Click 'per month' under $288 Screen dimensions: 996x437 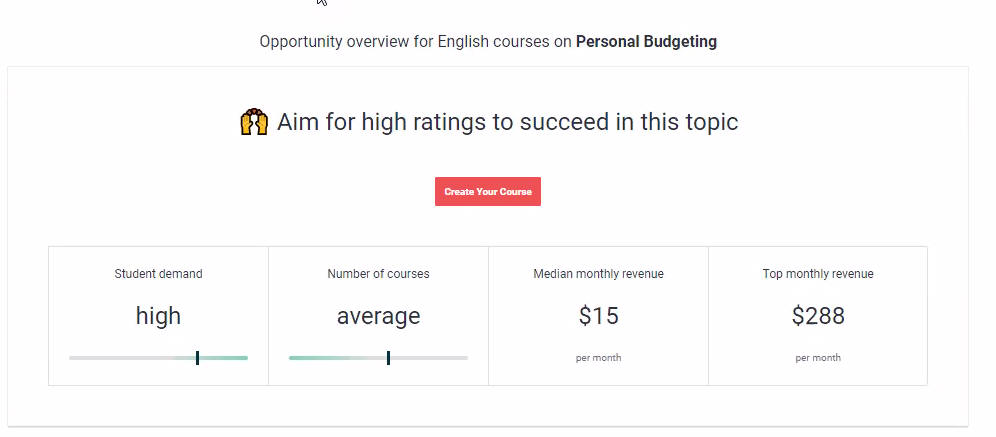click(x=818, y=358)
